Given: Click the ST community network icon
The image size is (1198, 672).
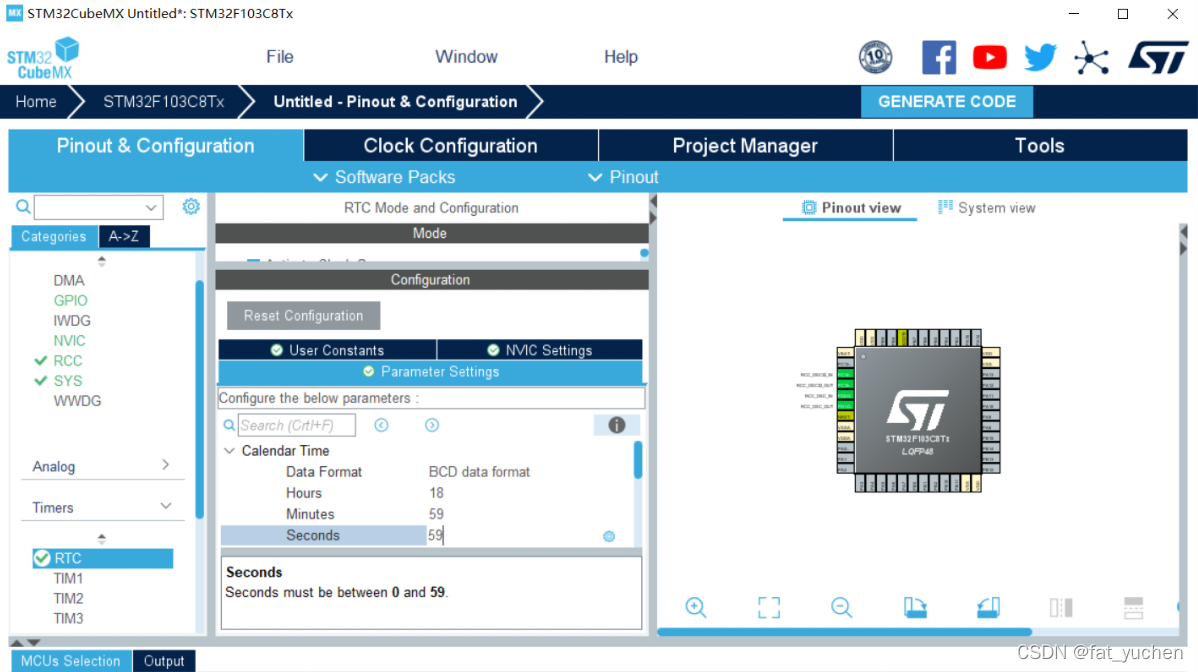Looking at the screenshot, I should (1091, 58).
